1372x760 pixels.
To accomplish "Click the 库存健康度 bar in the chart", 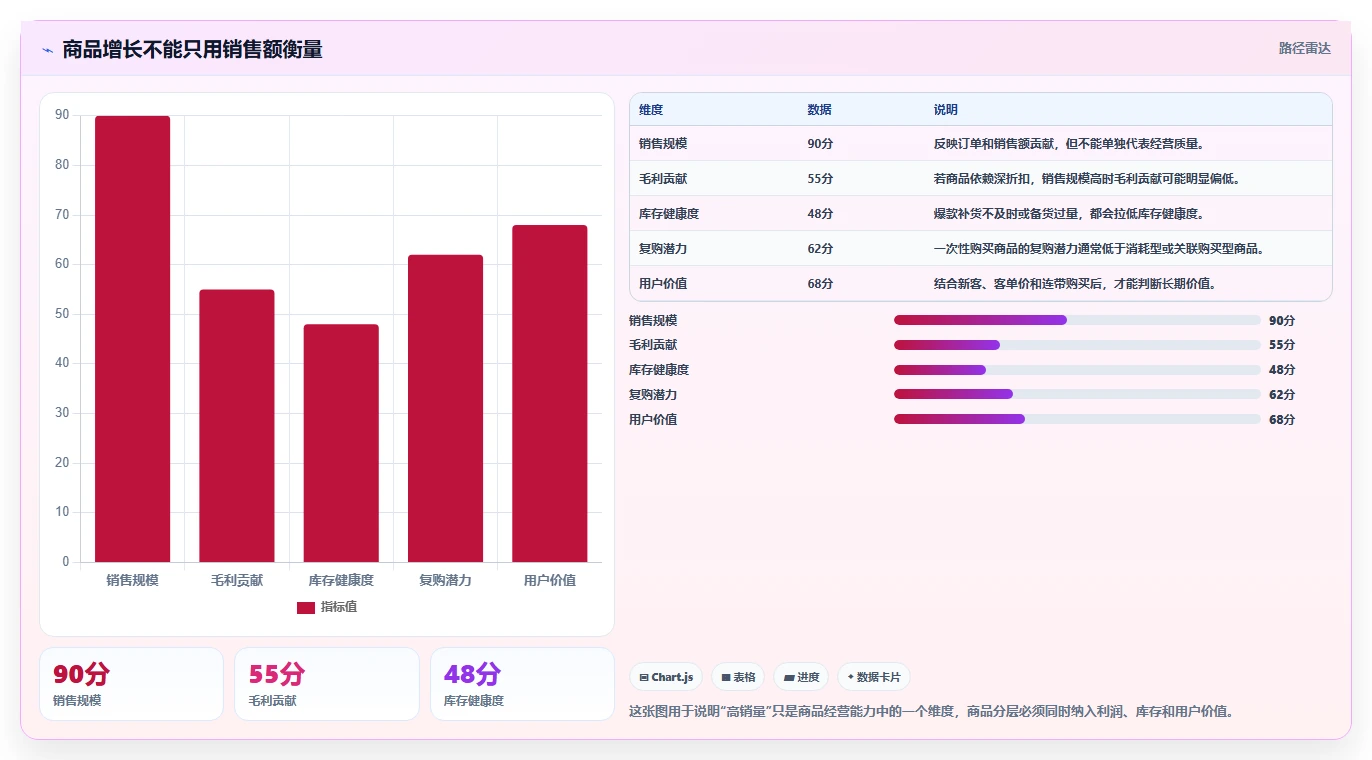I will 341,443.
